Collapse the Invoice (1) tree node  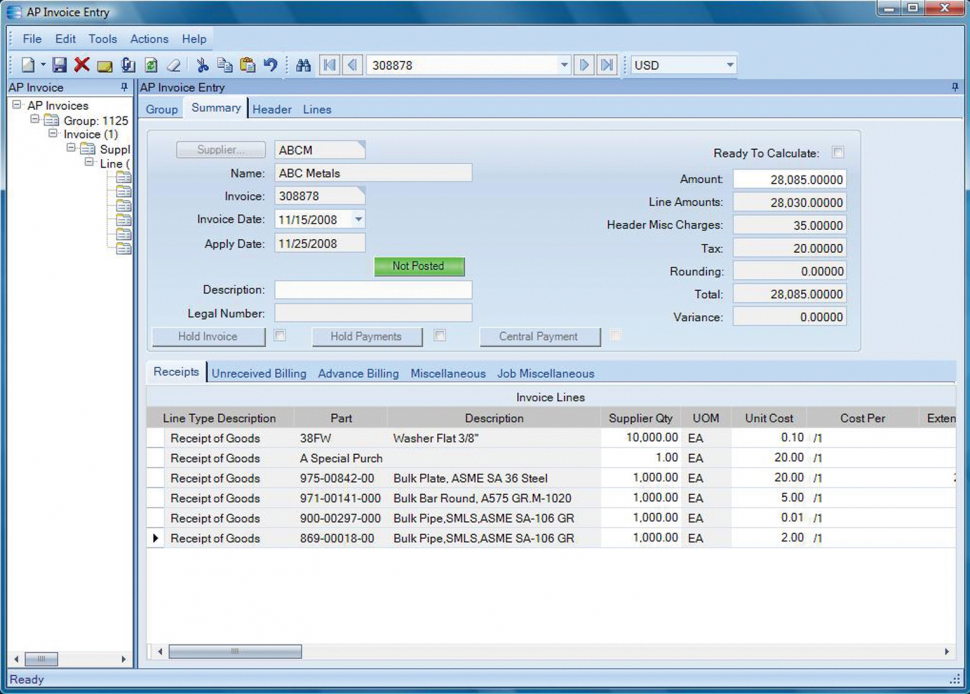(x=53, y=133)
